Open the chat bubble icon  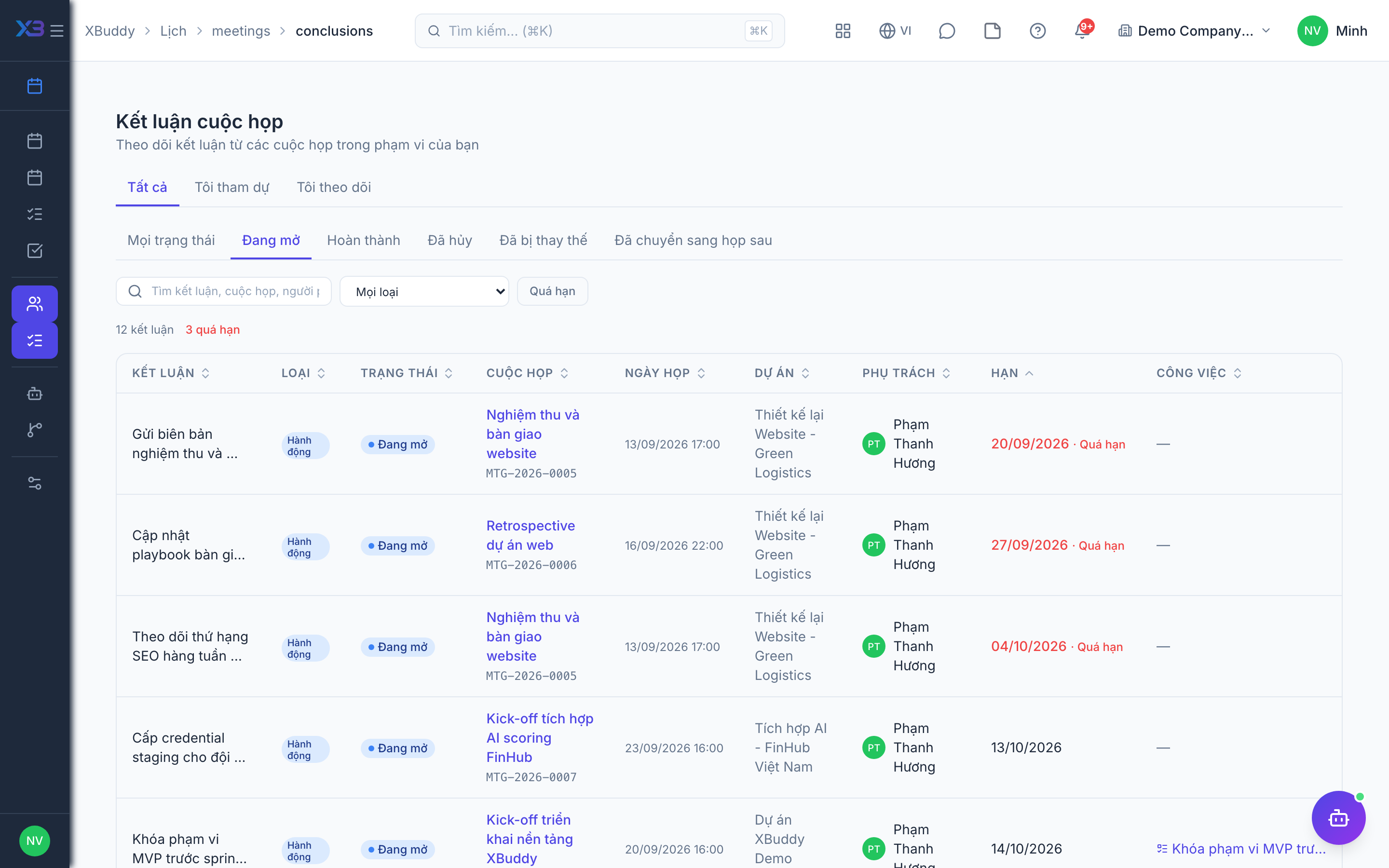point(946,30)
